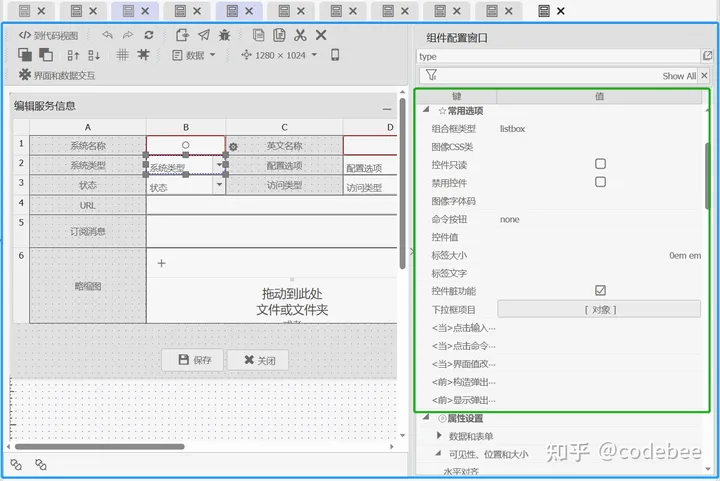Collapse the 常用选项 section

pyautogui.click(x=427, y=110)
